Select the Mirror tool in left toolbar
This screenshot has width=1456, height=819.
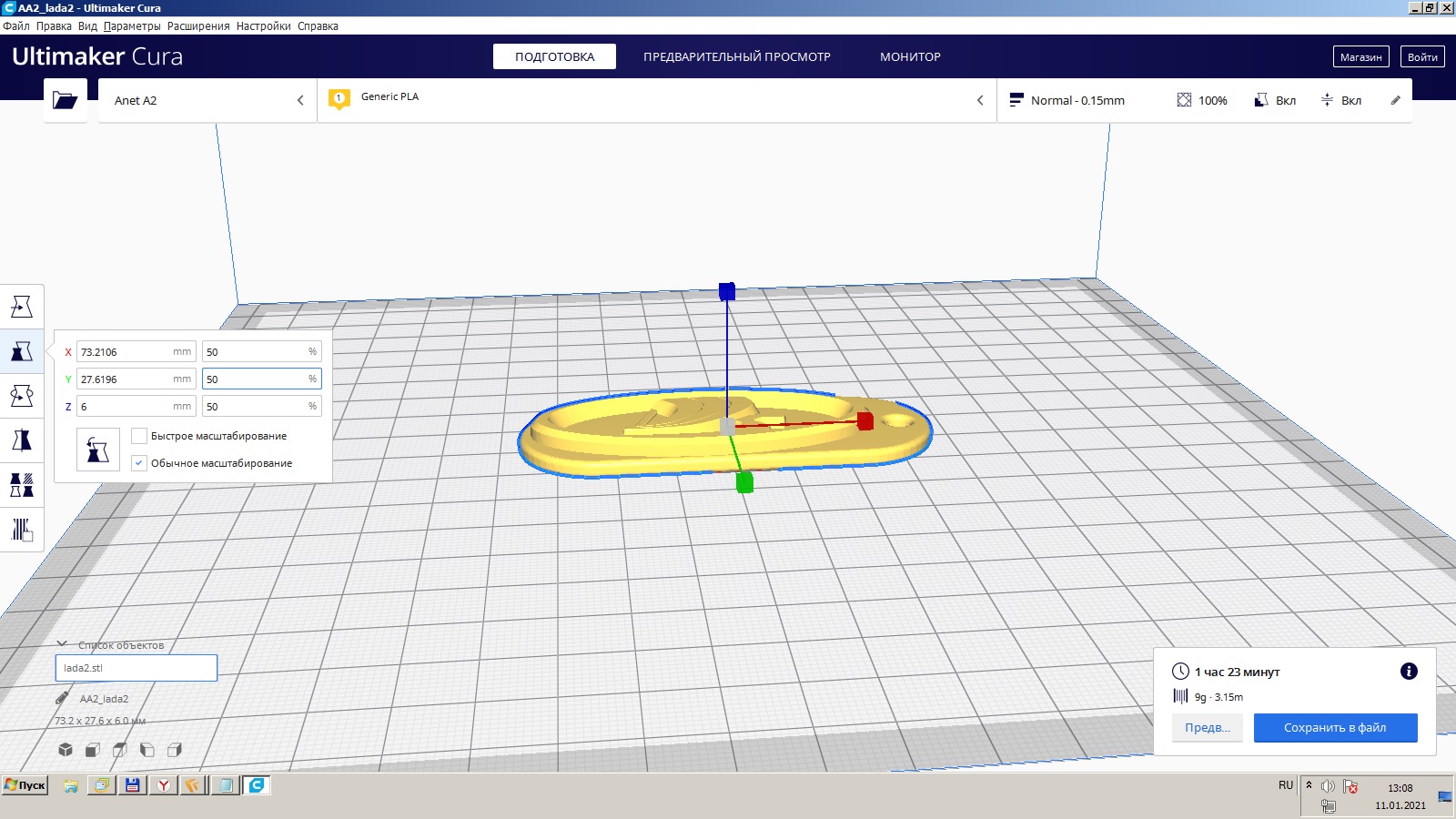[22, 440]
